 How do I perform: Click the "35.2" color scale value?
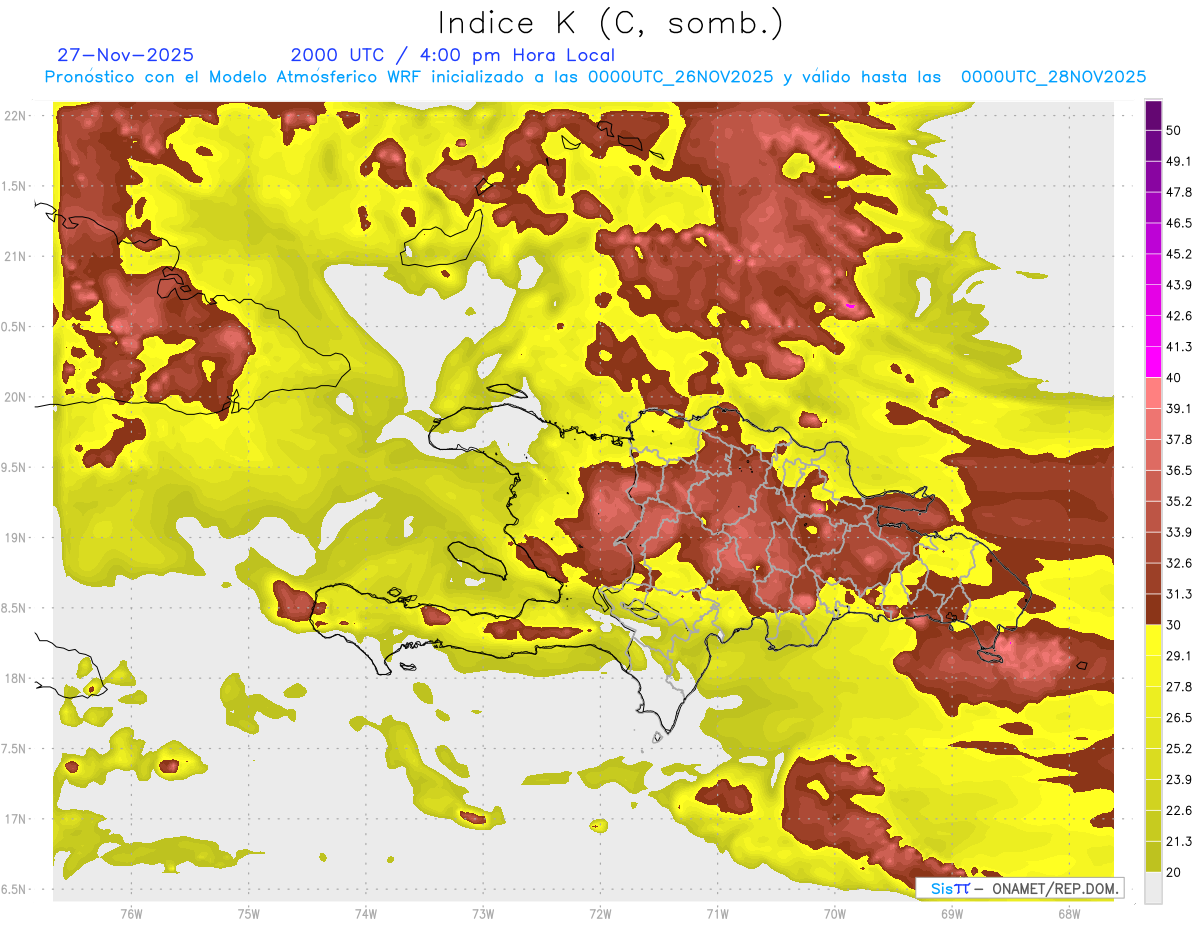pyautogui.click(x=1179, y=501)
